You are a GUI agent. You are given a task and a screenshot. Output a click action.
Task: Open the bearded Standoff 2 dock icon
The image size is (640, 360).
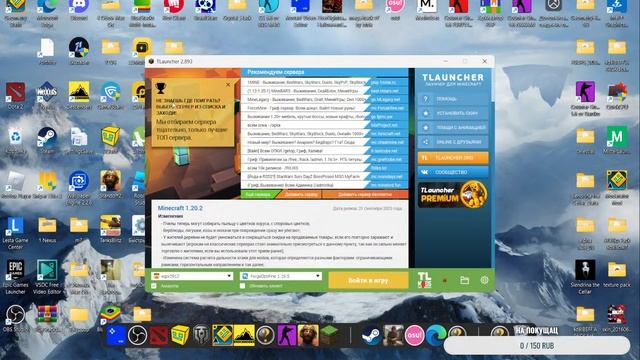pos(308,335)
